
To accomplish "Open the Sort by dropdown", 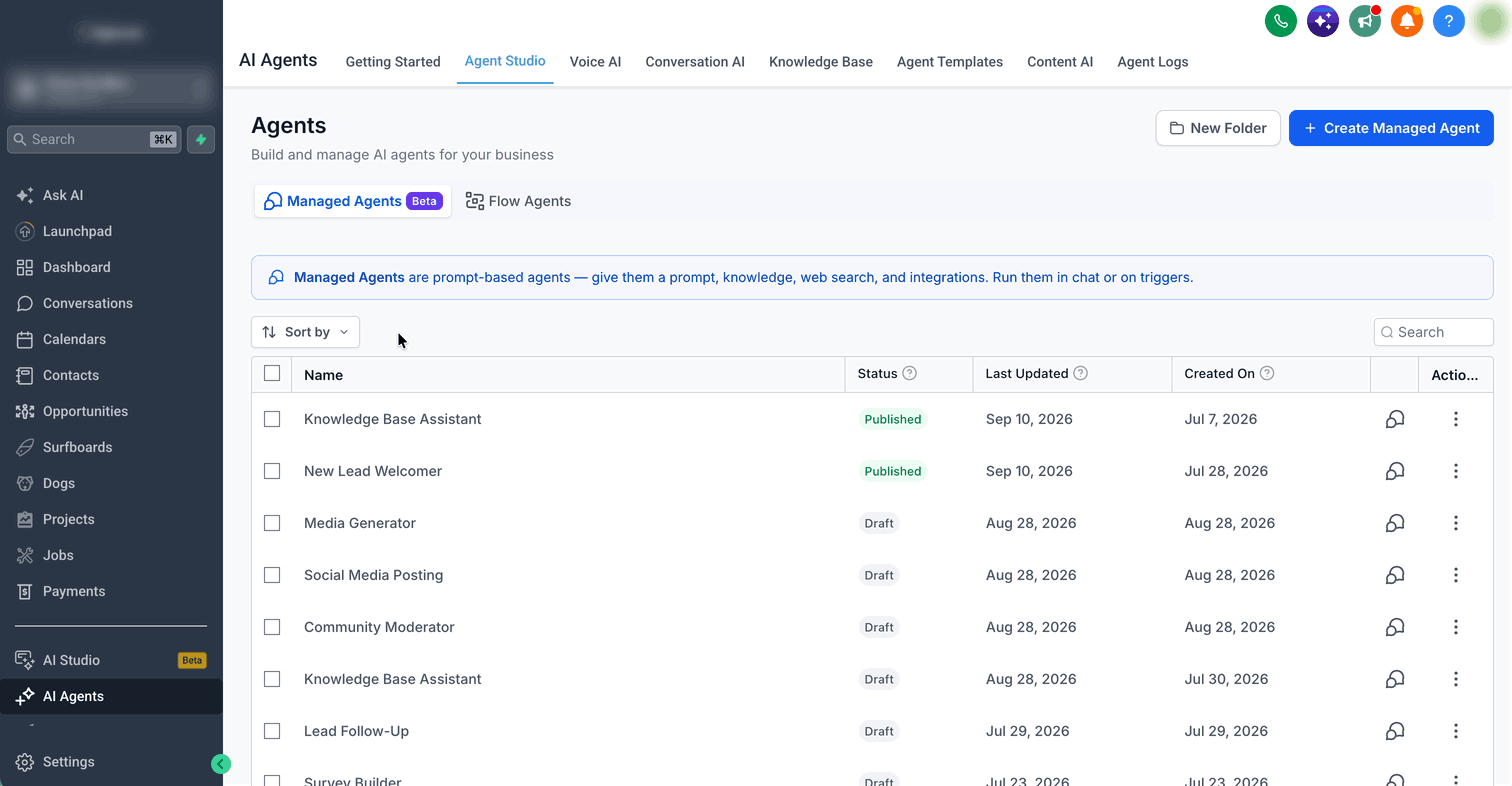I will (x=305, y=332).
